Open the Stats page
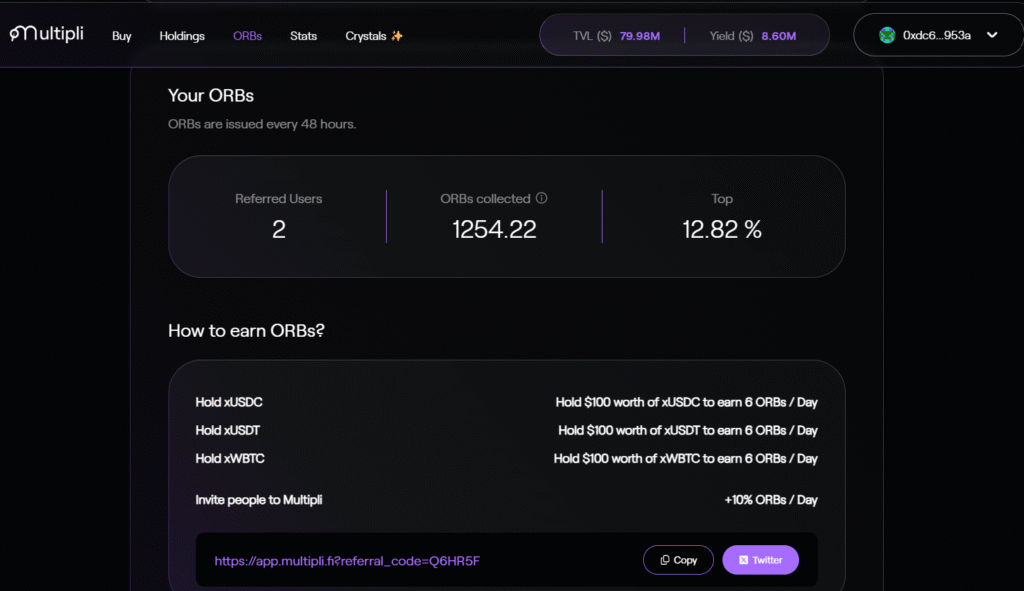 tap(303, 36)
